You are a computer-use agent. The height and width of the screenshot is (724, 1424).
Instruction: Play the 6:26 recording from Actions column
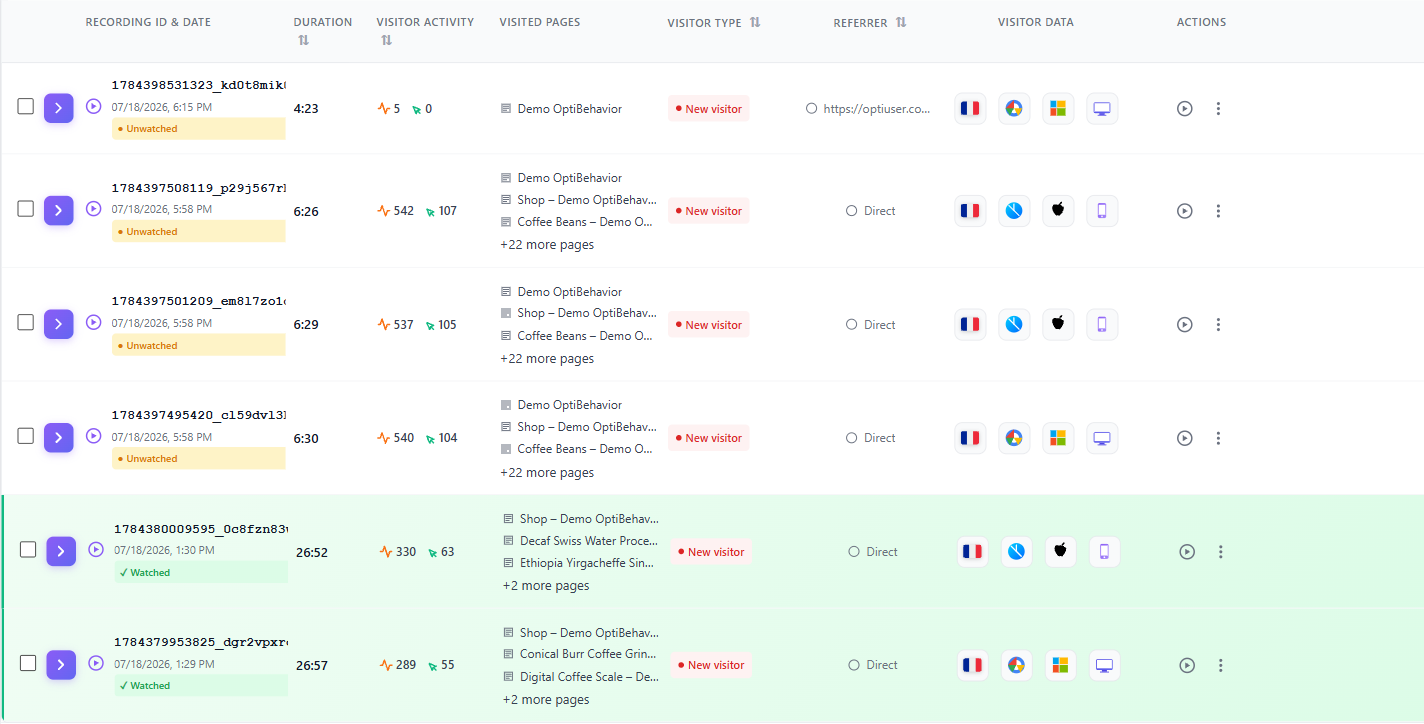point(1185,211)
